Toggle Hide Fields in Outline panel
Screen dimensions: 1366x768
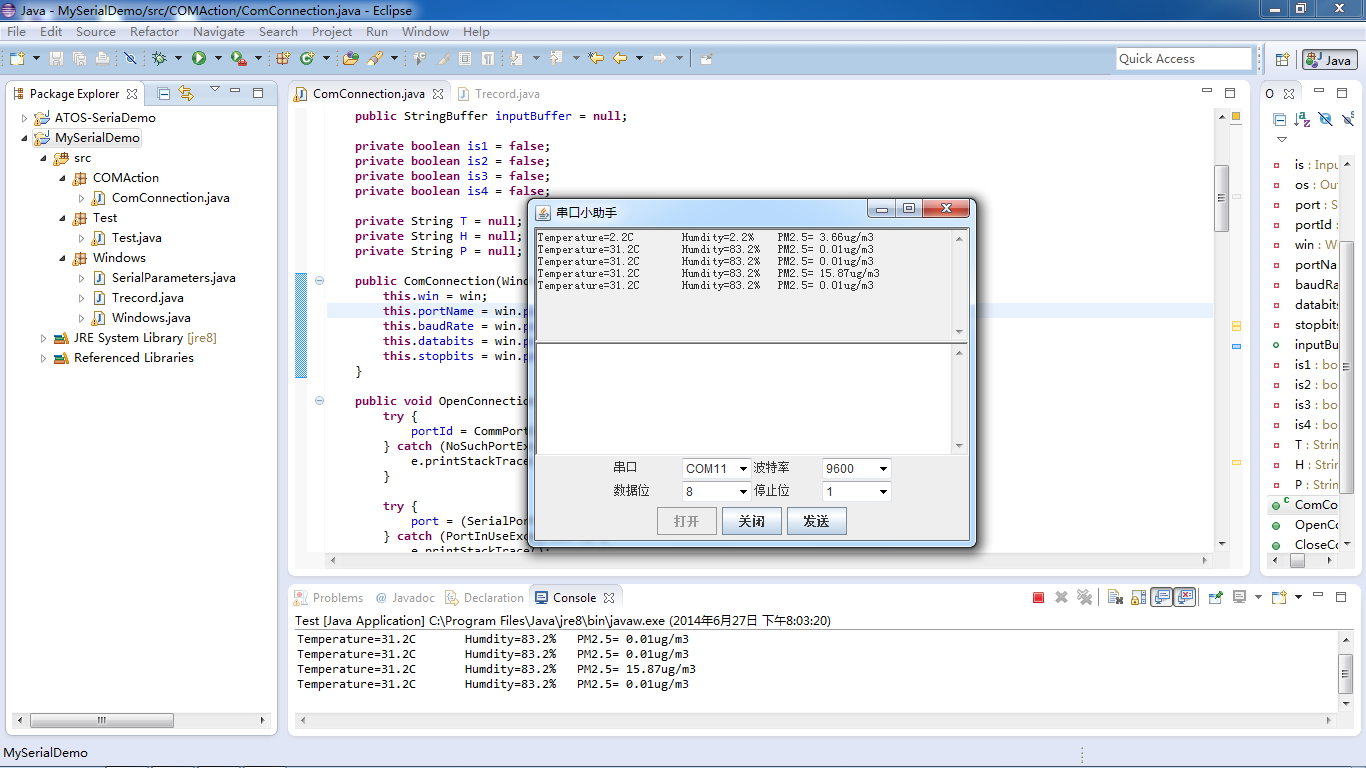pyautogui.click(x=1326, y=120)
